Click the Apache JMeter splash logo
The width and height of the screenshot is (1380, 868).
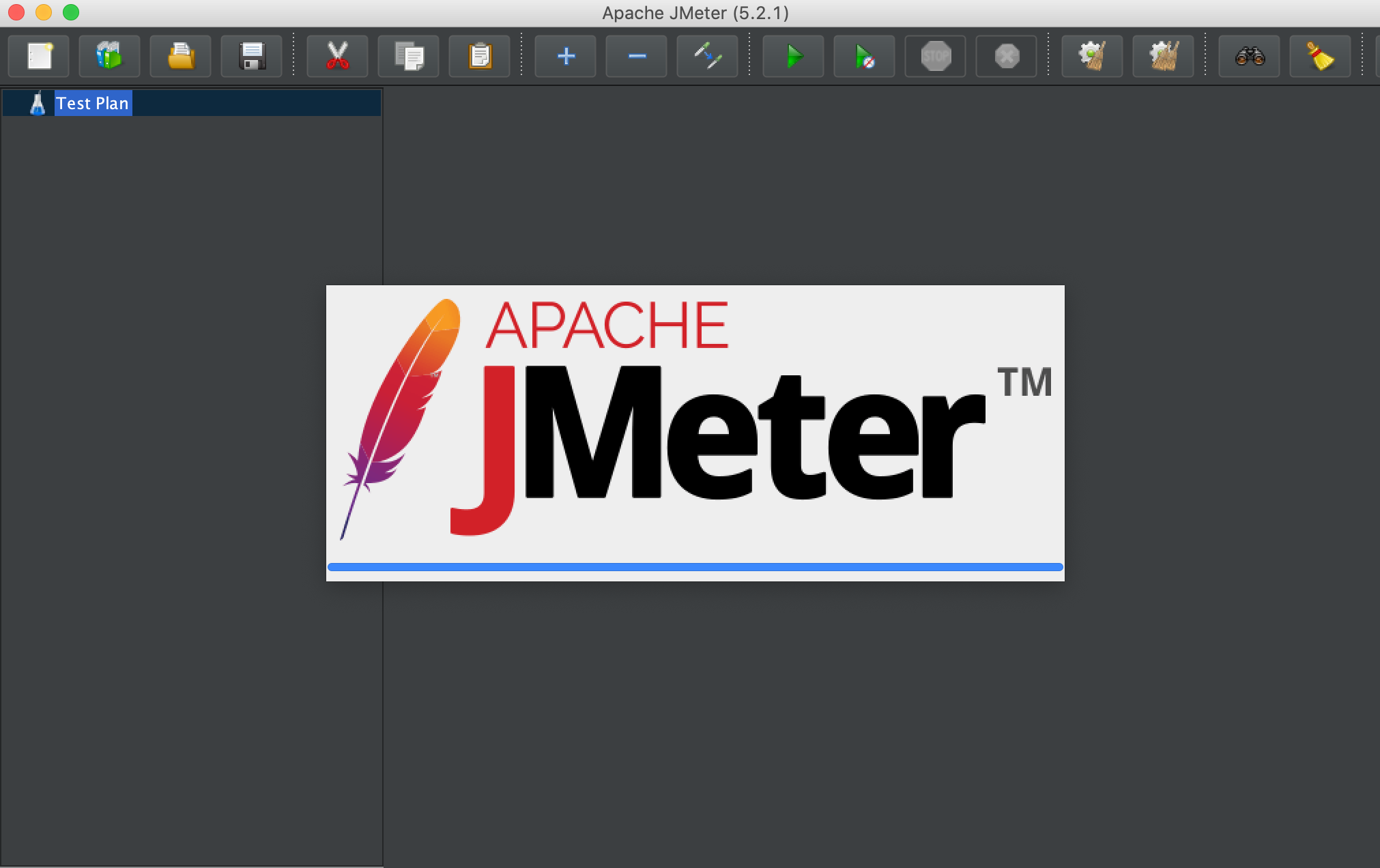[x=695, y=420]
